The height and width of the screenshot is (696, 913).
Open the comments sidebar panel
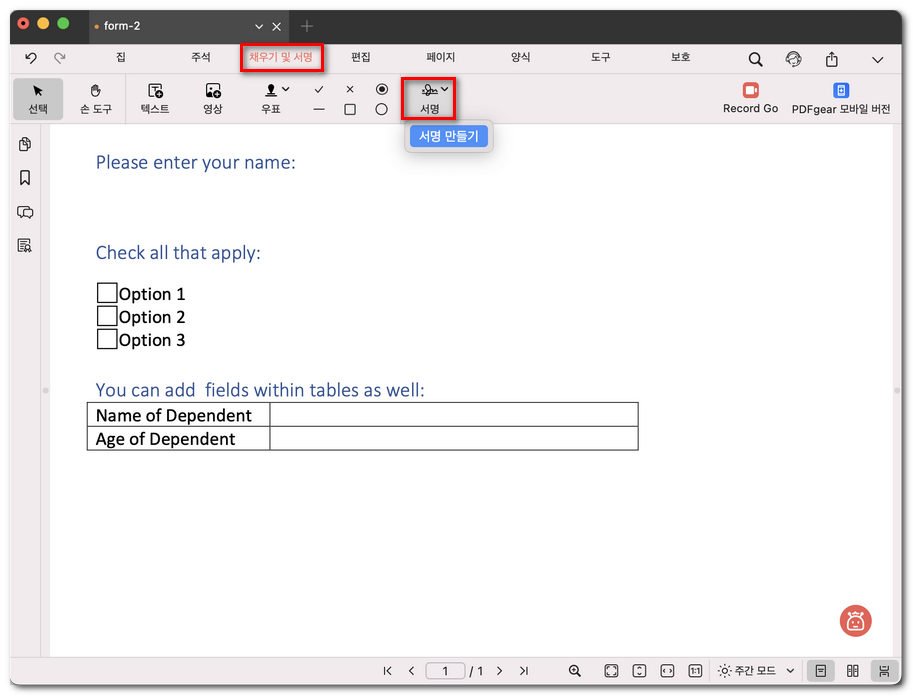pos(25,212)
